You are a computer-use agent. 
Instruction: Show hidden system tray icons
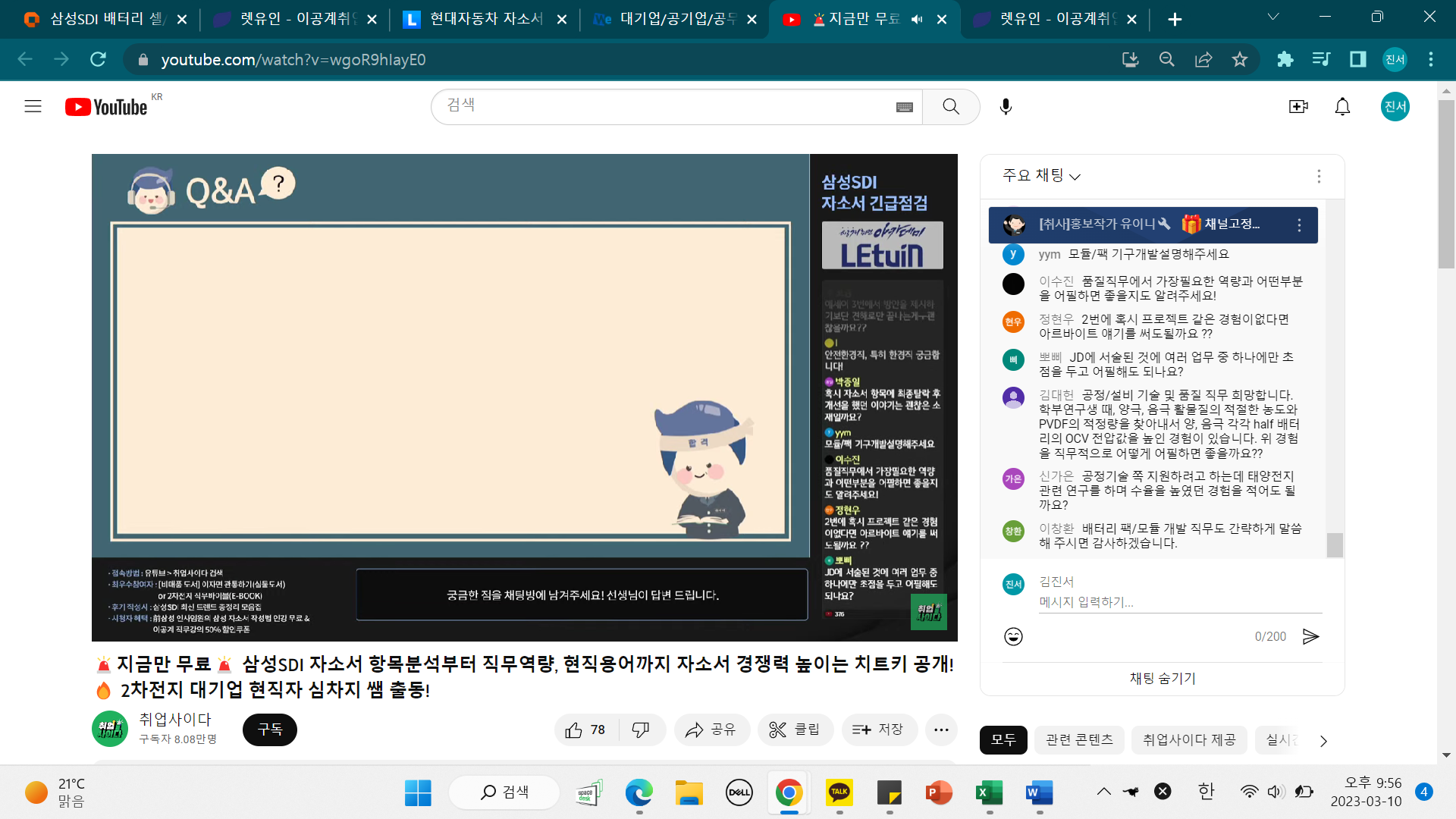pos(1104,792)
